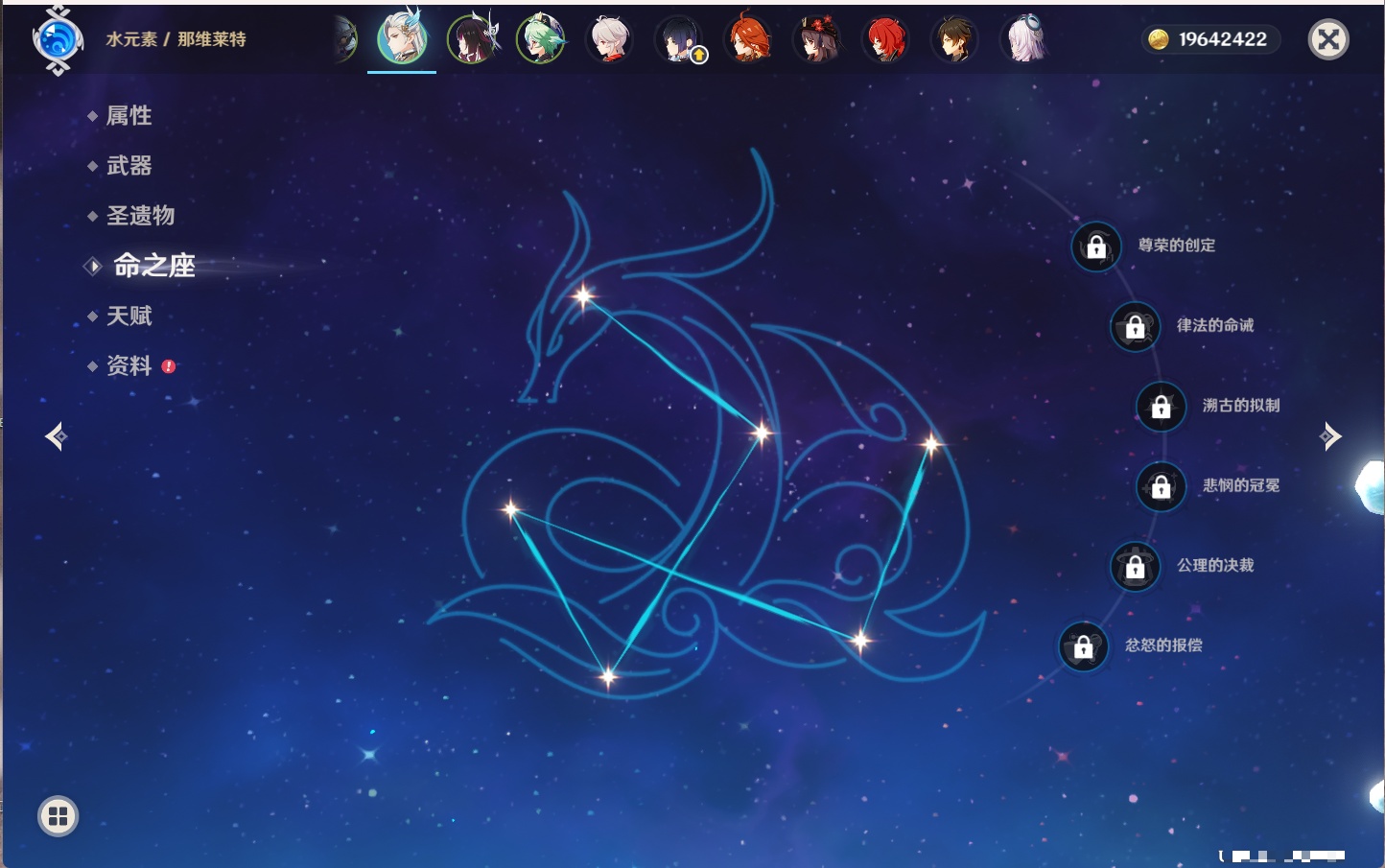Select the white-haired Kazuha avatar
The image size is (1385, 868).
(610, 40)
